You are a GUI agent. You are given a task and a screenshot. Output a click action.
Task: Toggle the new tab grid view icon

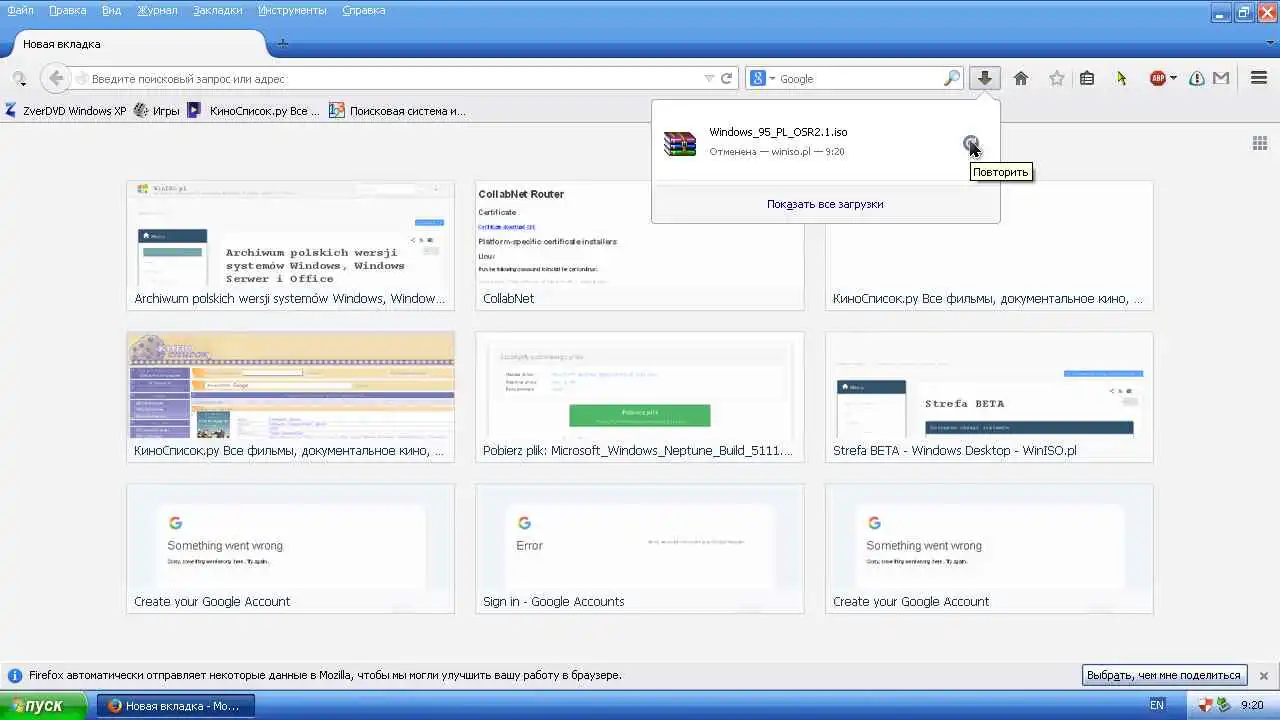tap(1260, 143)
